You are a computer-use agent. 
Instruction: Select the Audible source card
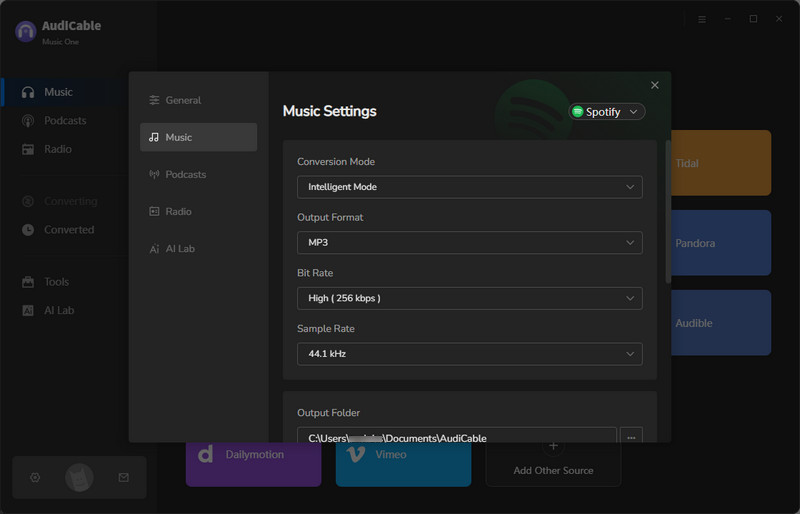pyautogui.click(x=721, y=323)
